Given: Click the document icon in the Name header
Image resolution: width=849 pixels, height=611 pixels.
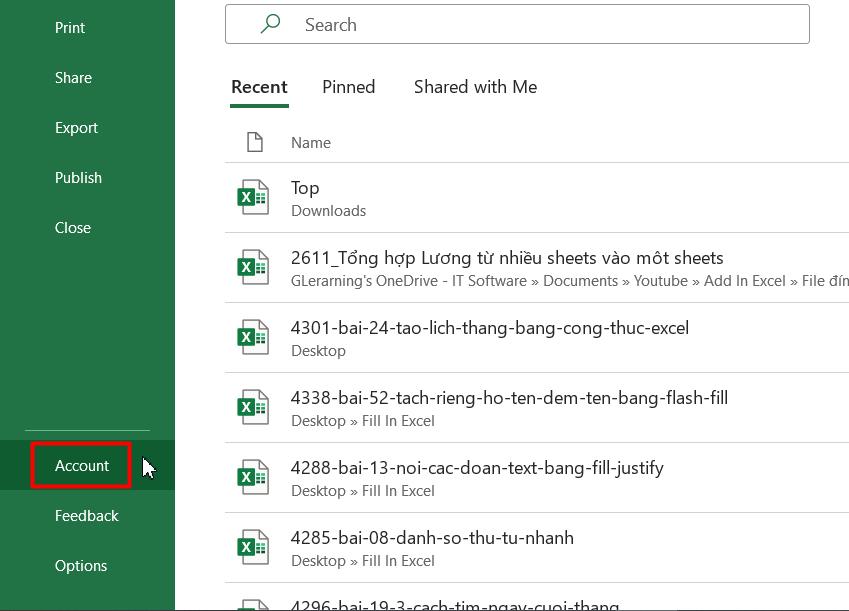Looking at the screenshot, I should pyautogui.click(x=256, y=142).
